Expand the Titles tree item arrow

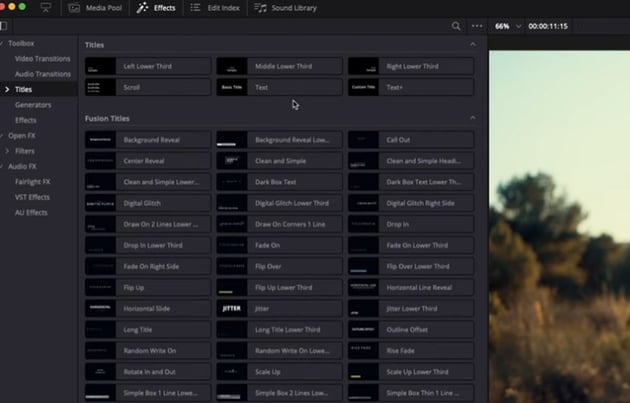point(7,89)
